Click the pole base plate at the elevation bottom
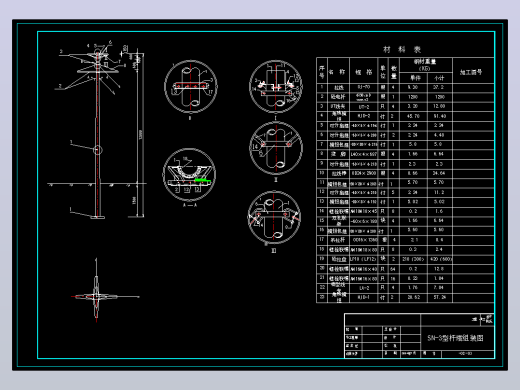 [98, 217]
